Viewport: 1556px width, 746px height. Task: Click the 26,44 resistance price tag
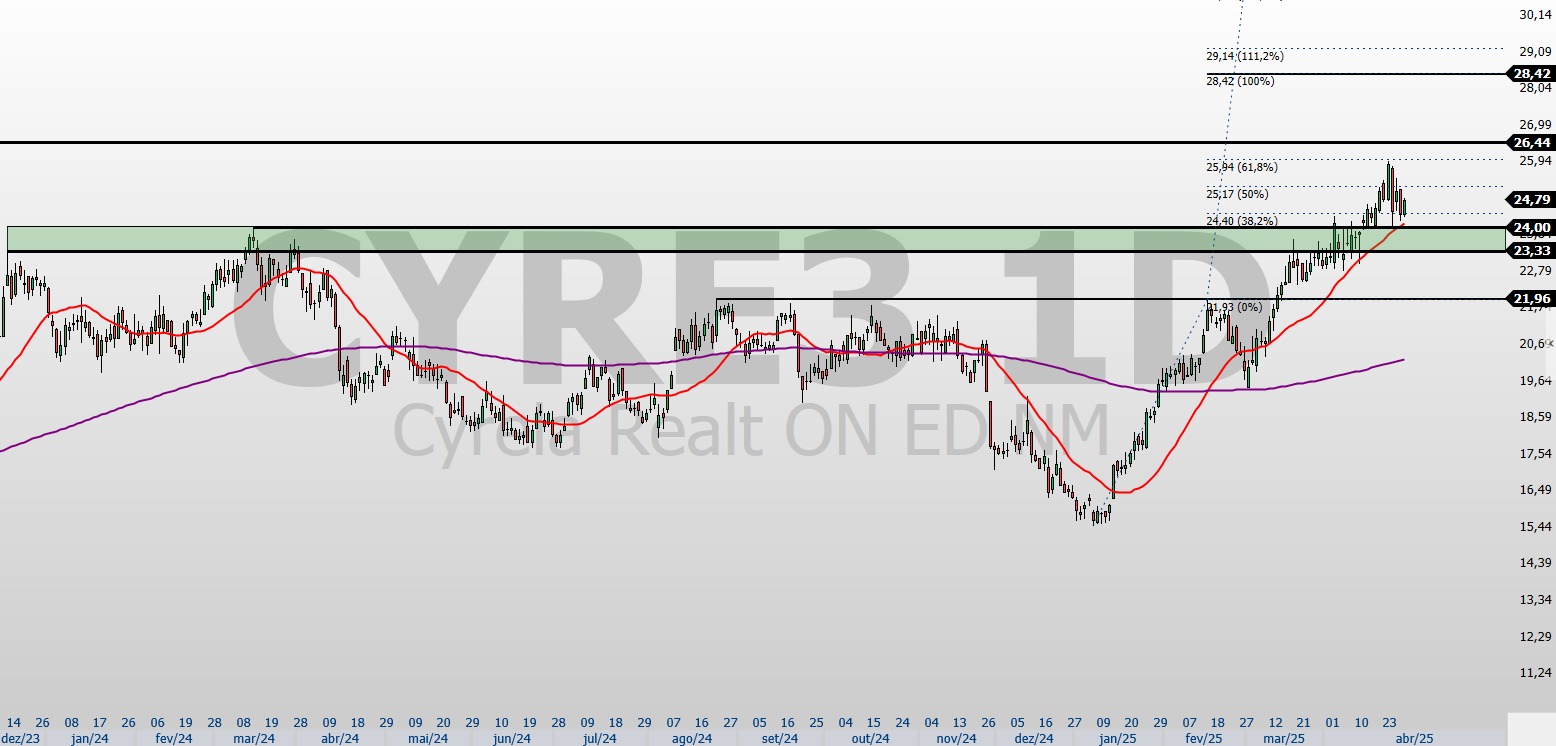click(1531, 143)
